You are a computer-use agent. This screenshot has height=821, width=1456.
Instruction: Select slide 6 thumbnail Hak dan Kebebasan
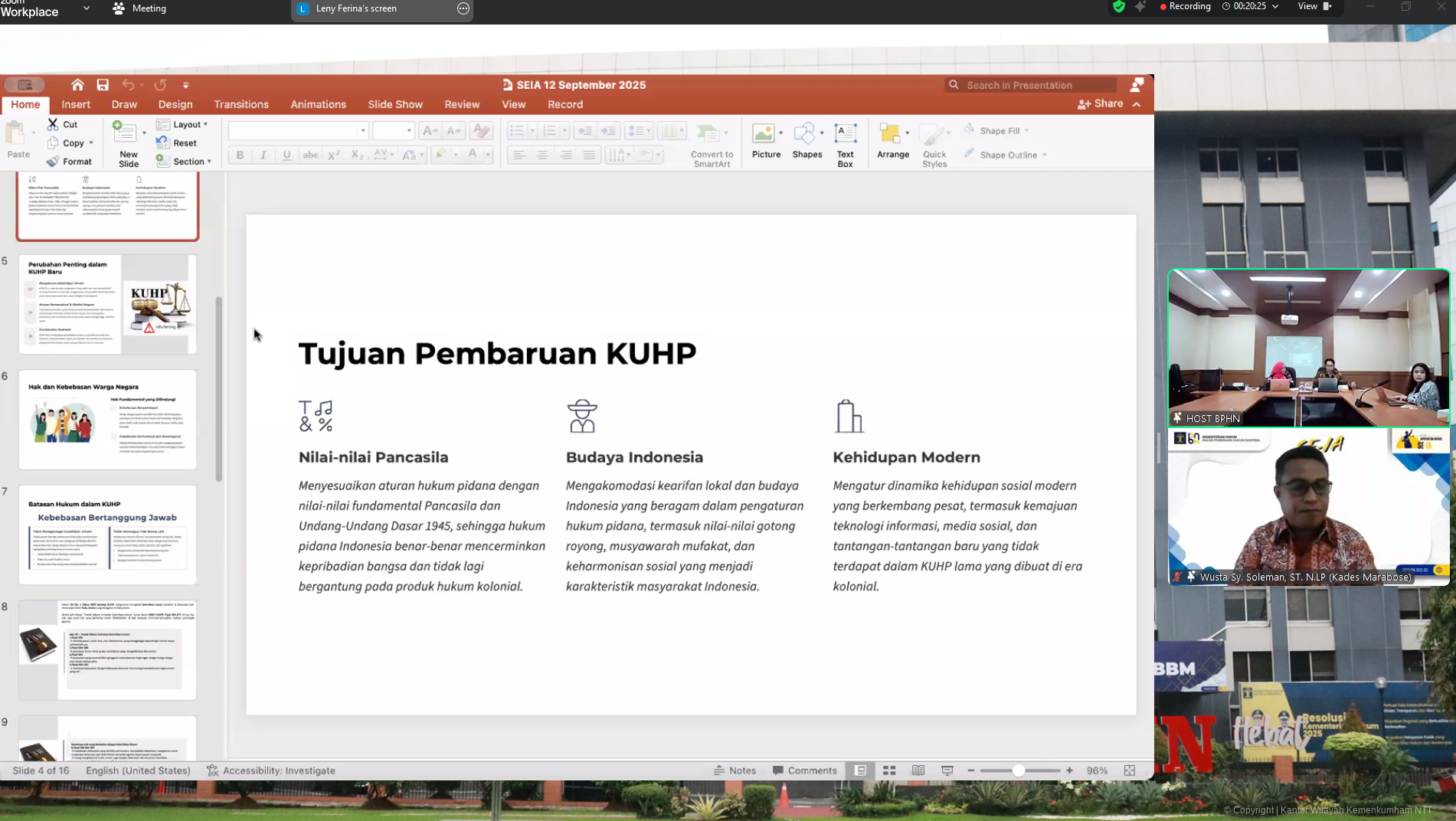coord(107,419)
